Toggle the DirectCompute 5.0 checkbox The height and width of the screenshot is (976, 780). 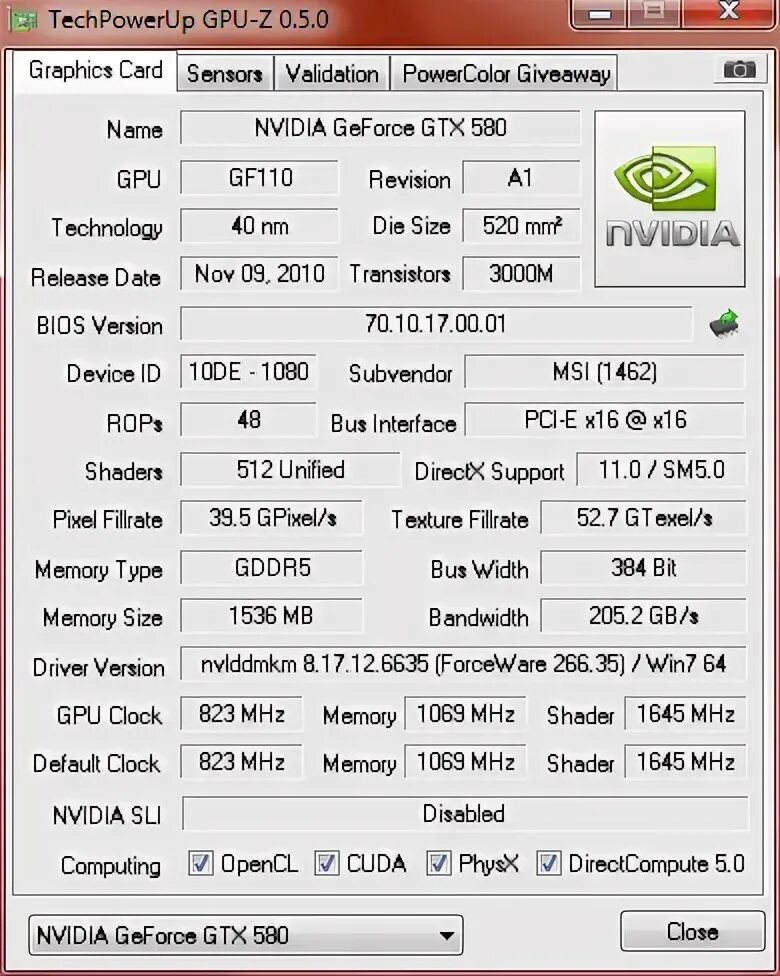tap(548, 863)
